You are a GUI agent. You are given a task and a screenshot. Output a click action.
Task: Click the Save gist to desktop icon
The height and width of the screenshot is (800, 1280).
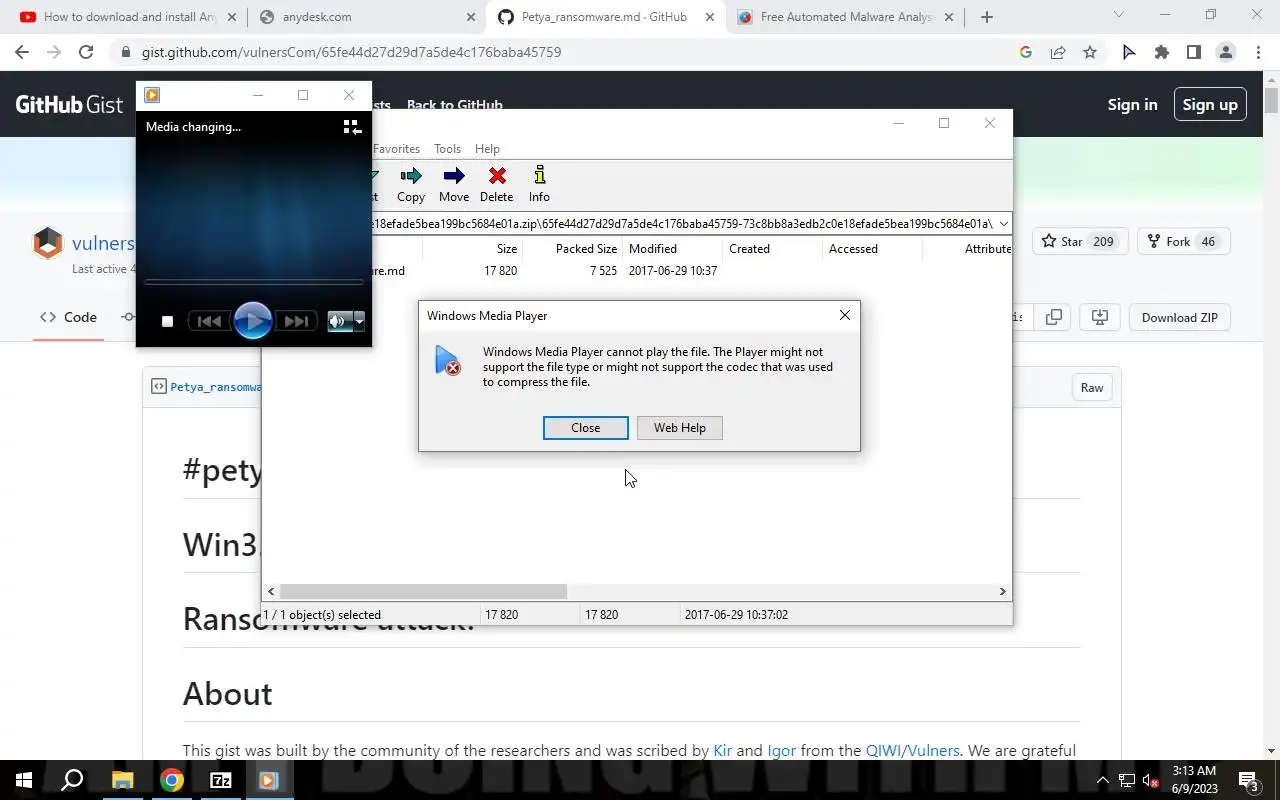tap(1100, 317)
